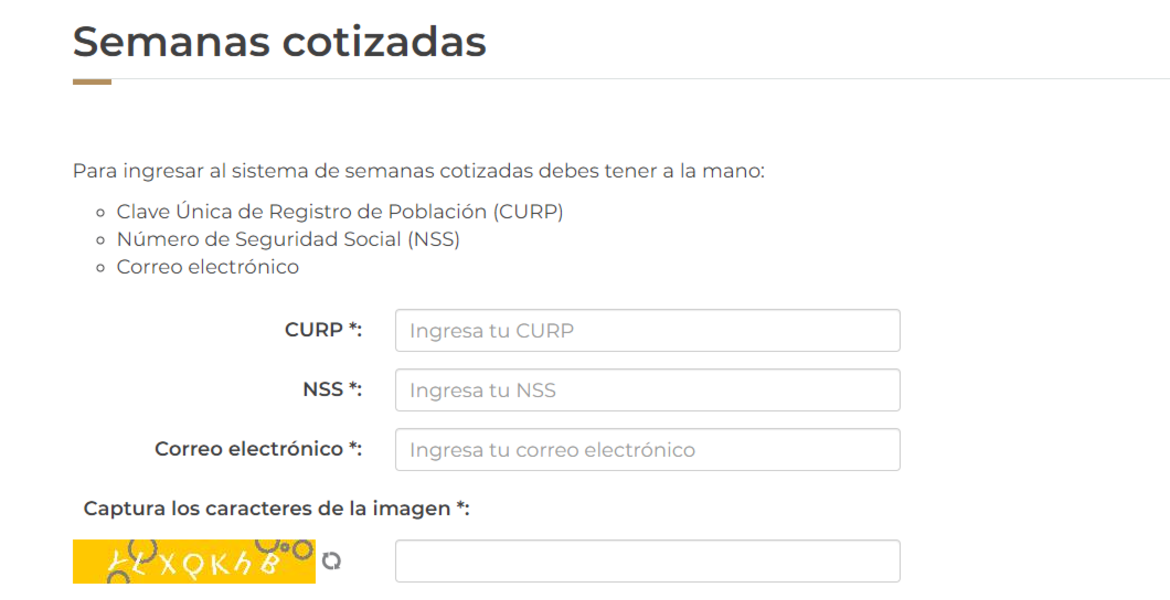Click the 'CURP *:' field label
The width and height of the screenshot is (1170, 600).
(x=323, y=331)
